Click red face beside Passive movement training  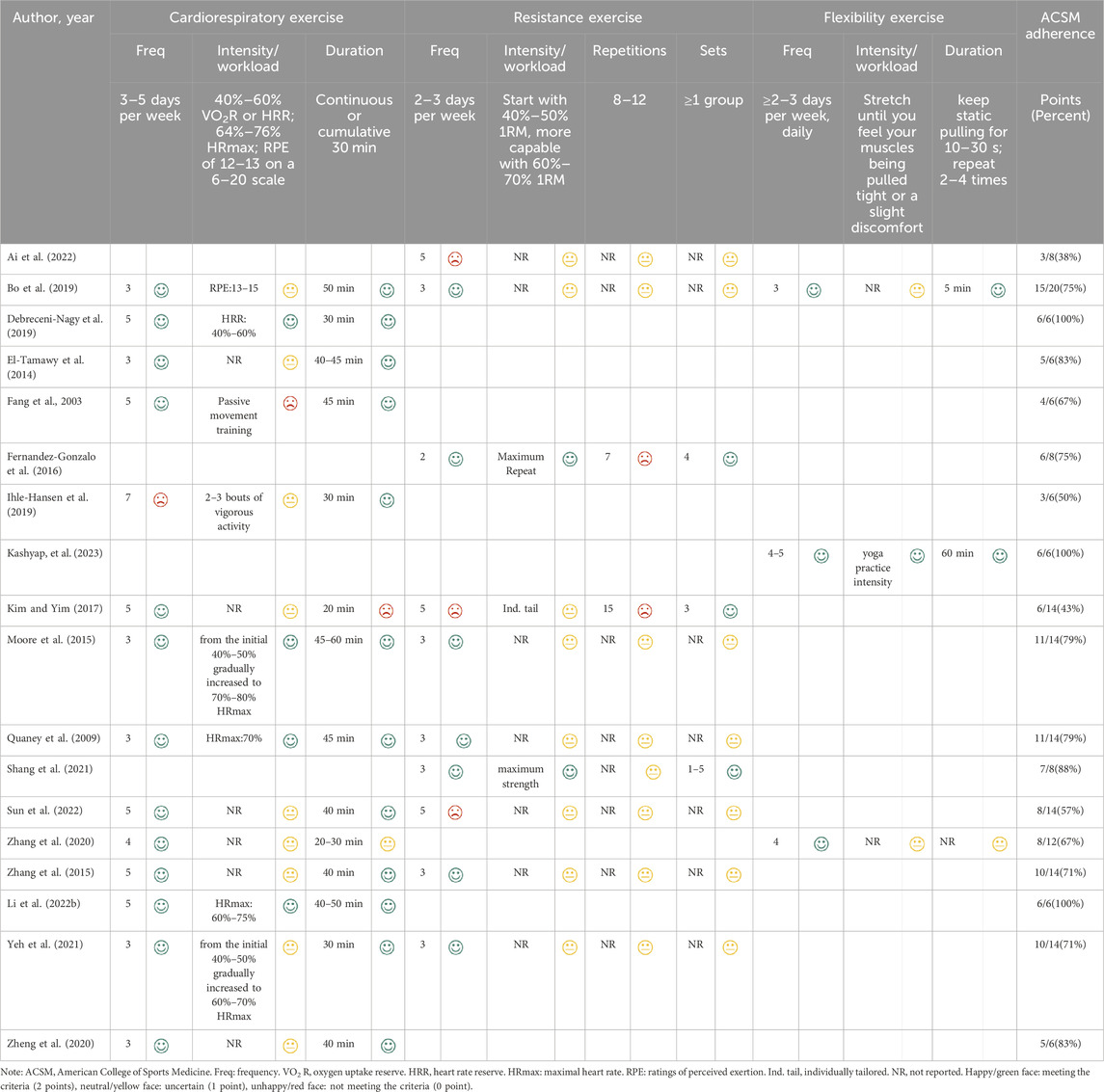290,403
